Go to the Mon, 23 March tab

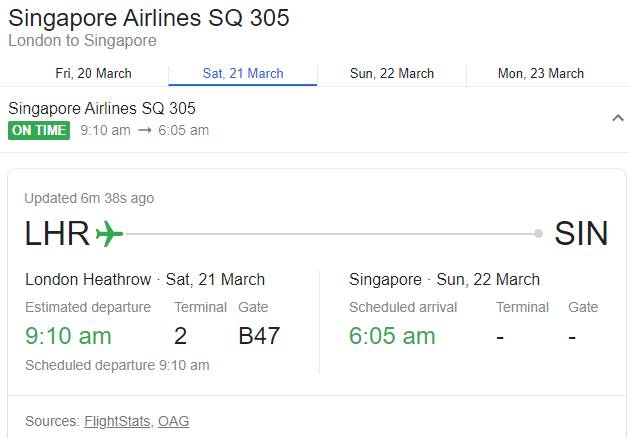541,73
